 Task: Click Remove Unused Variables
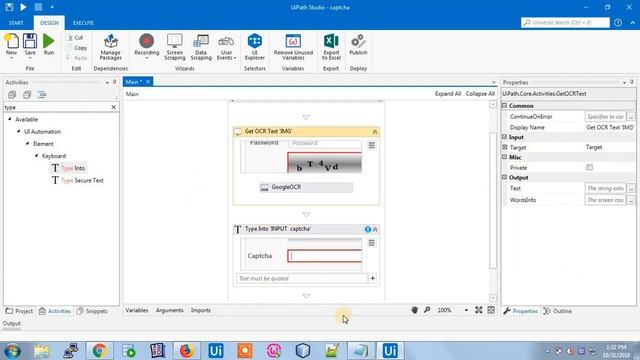293,47
